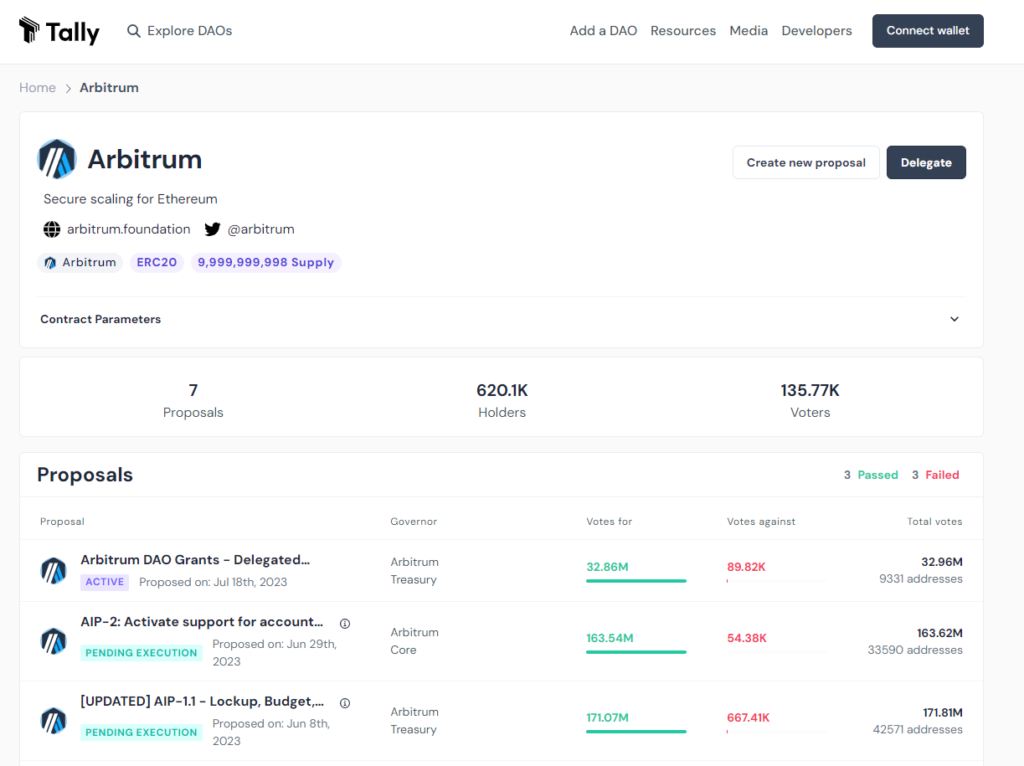Click the info icon next to AIP-2 proposal
Viewport: 1024px width, 766px height.
point(345,623)
